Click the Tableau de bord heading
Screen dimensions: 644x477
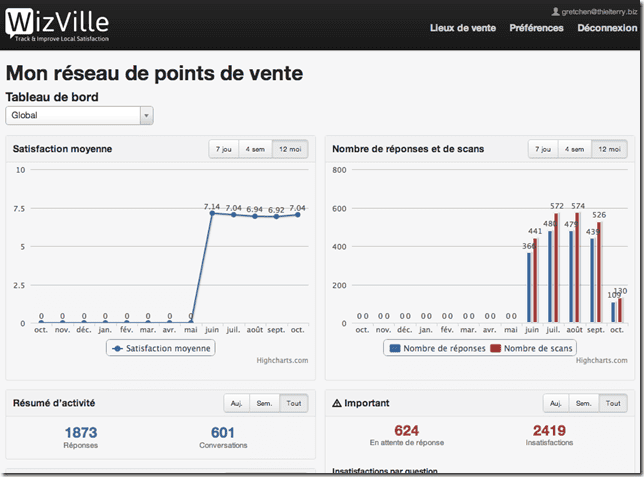click(x=52, y=97)
